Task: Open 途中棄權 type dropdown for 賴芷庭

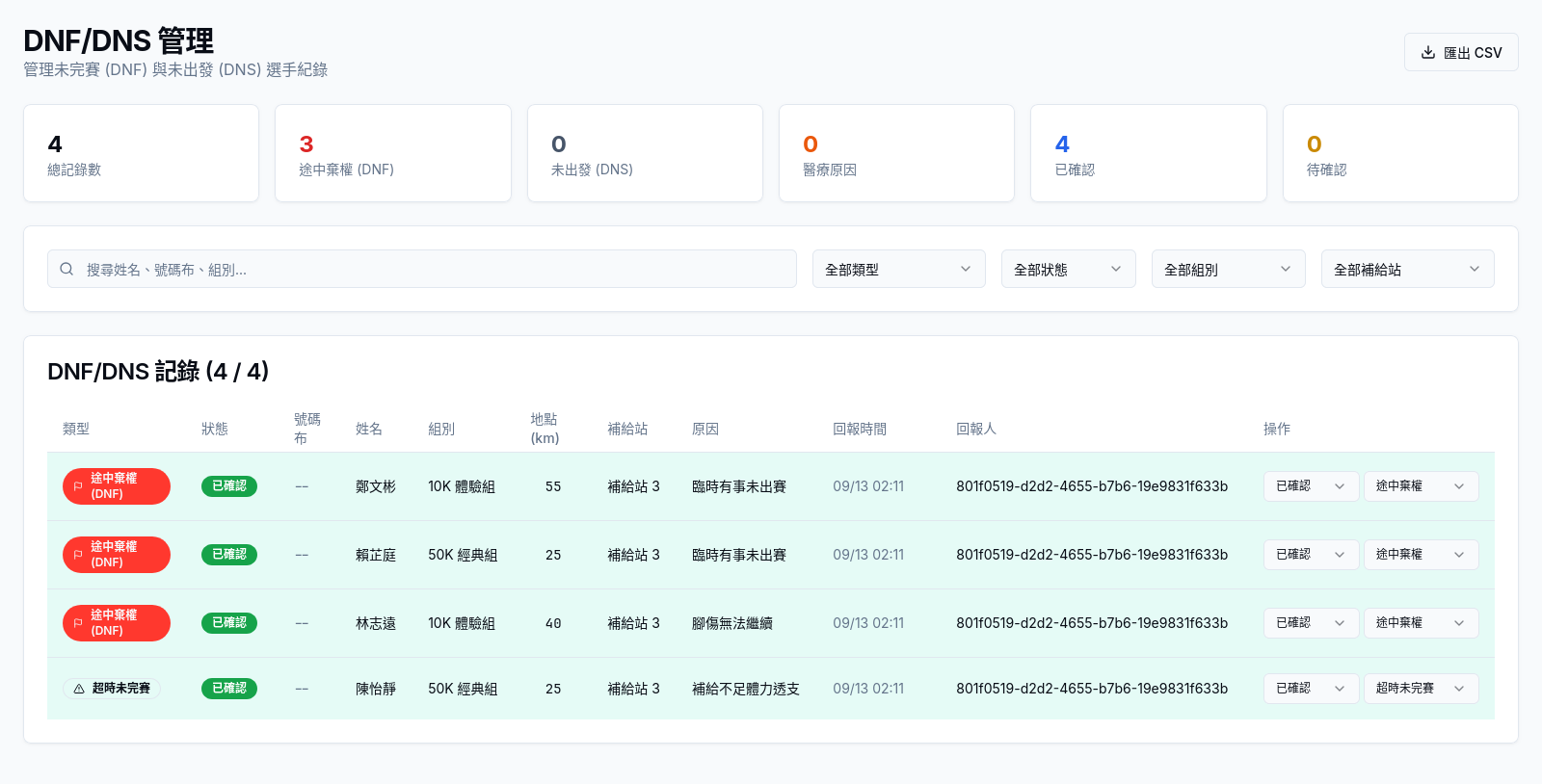Action: tap(1421, 555)
